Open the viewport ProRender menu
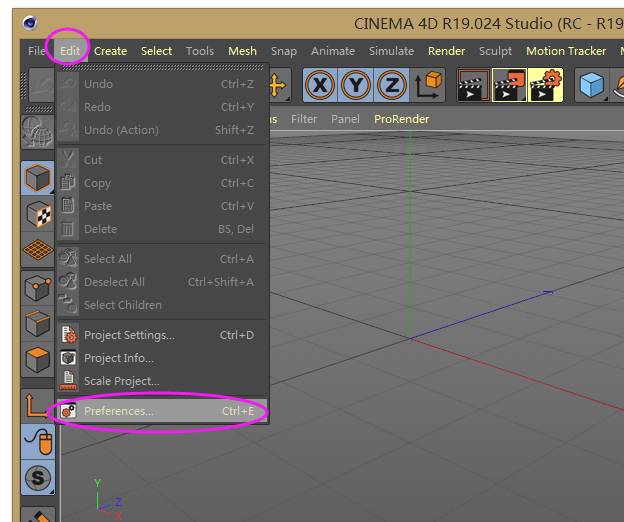The width and height of the screenshot is (624, 522). pos(402,119)
